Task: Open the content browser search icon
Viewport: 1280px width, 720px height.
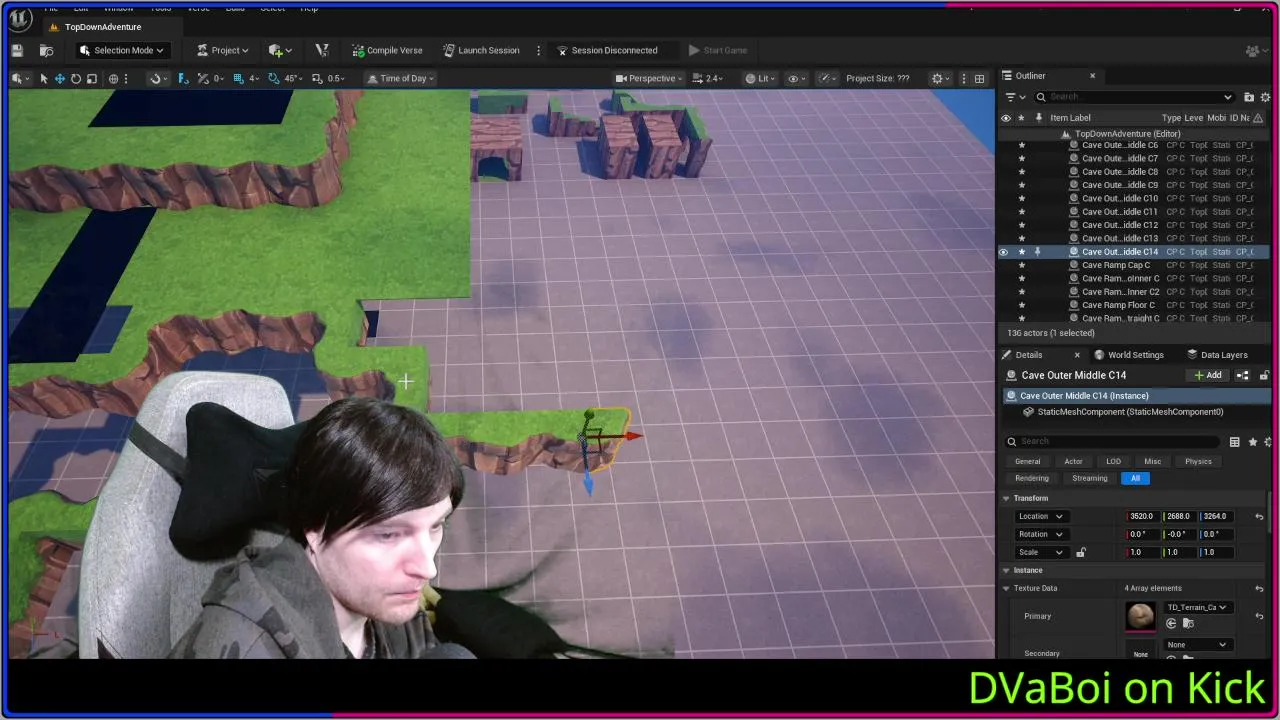Action: pos(46,50)
